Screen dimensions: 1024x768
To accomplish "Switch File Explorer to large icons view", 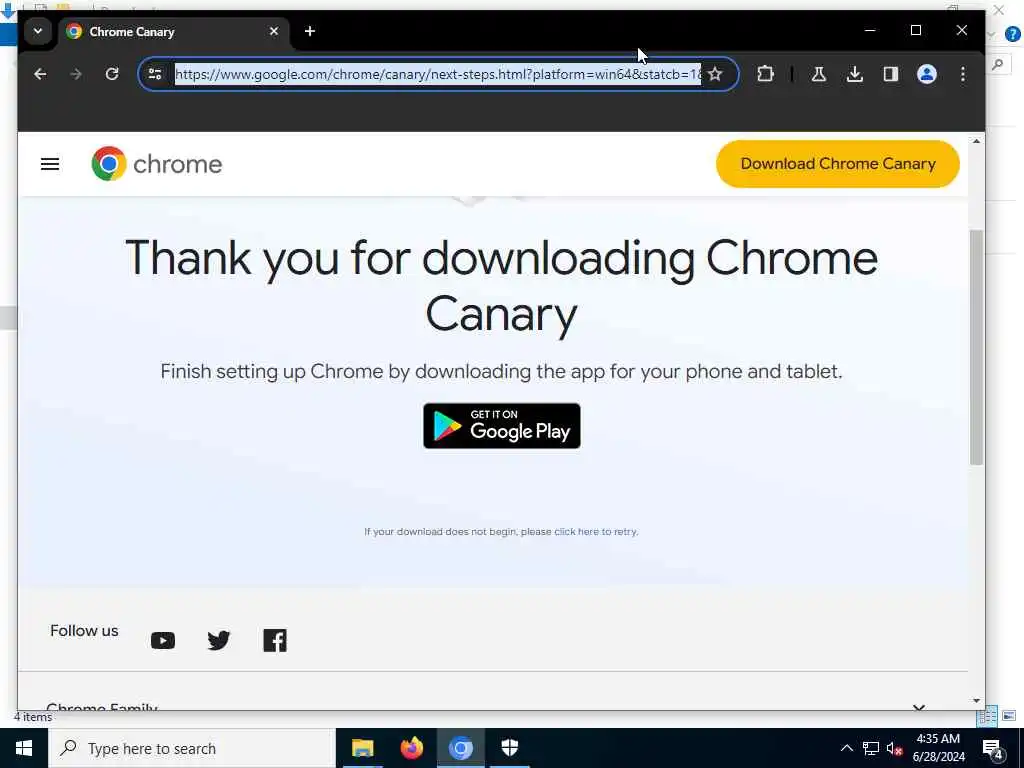I will 1009,716.
